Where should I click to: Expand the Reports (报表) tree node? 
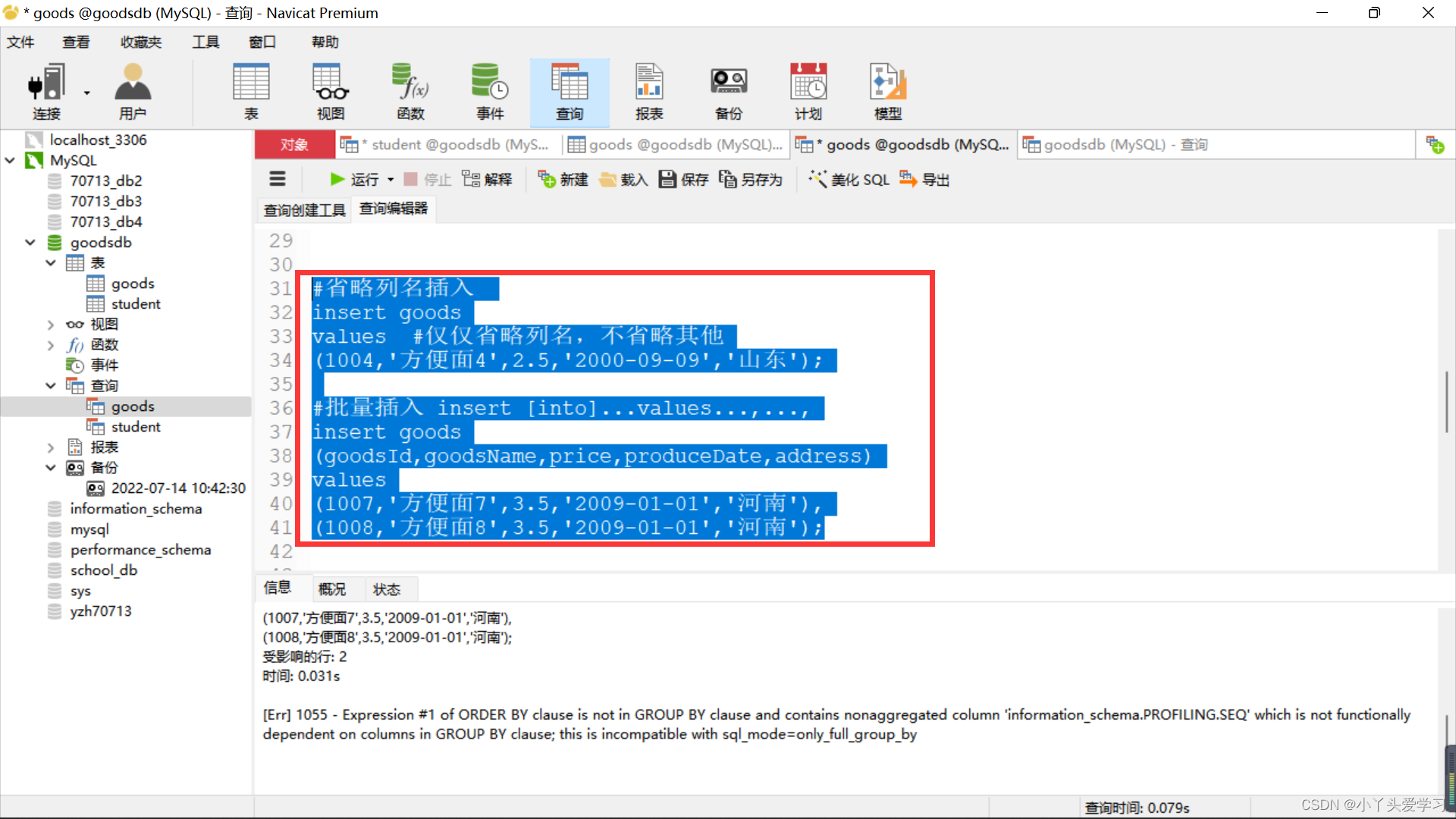tap(51, 447)
